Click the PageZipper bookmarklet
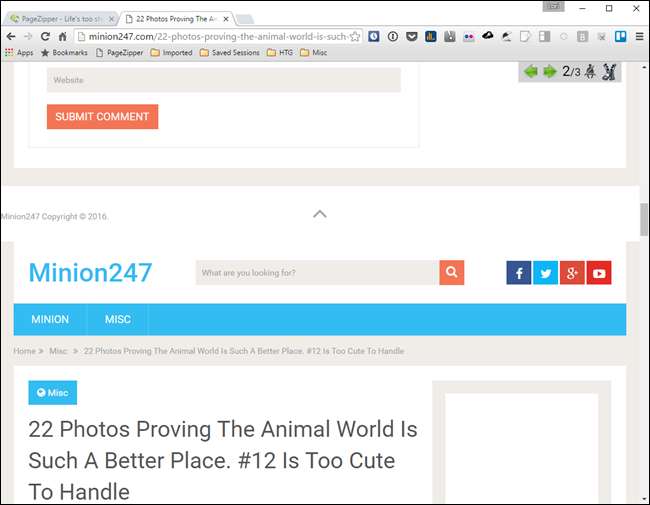This screenshot has width=650, height=505. (x=119, y=53)
